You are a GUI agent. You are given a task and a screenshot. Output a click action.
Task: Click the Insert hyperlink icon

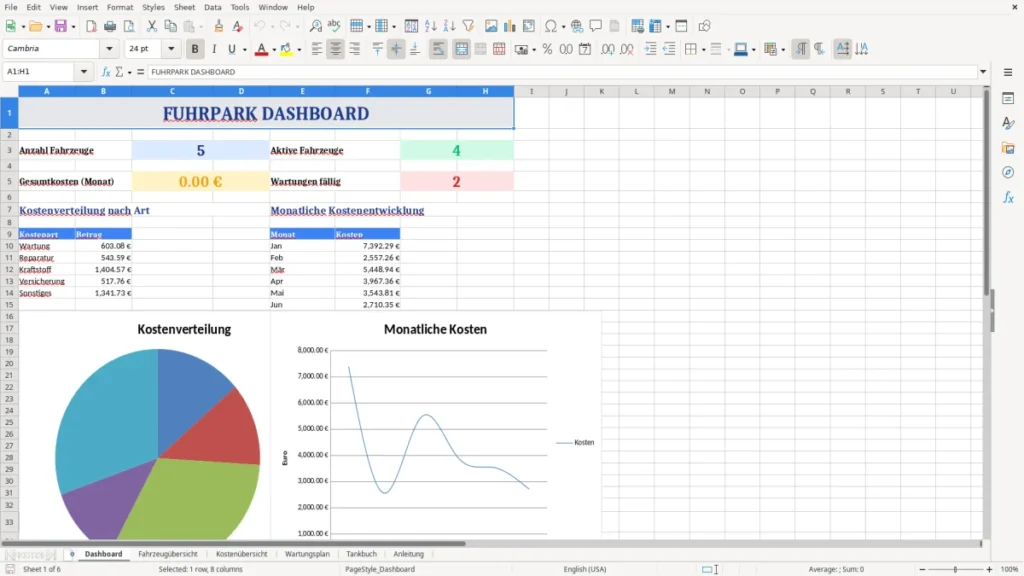(577, 26)
